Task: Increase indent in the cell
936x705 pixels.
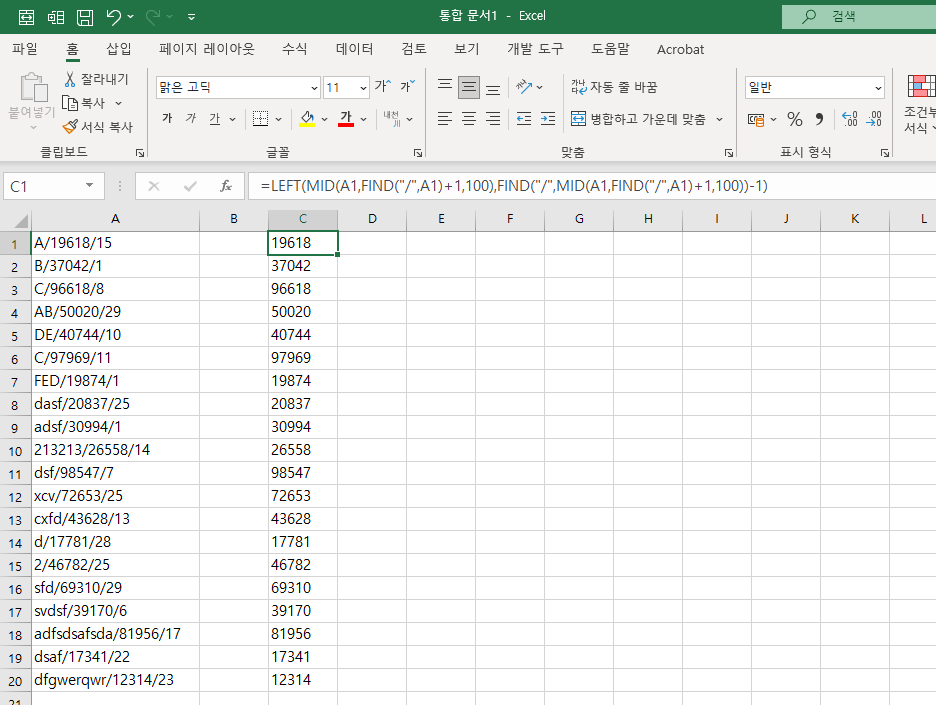Action: (547, 119)
